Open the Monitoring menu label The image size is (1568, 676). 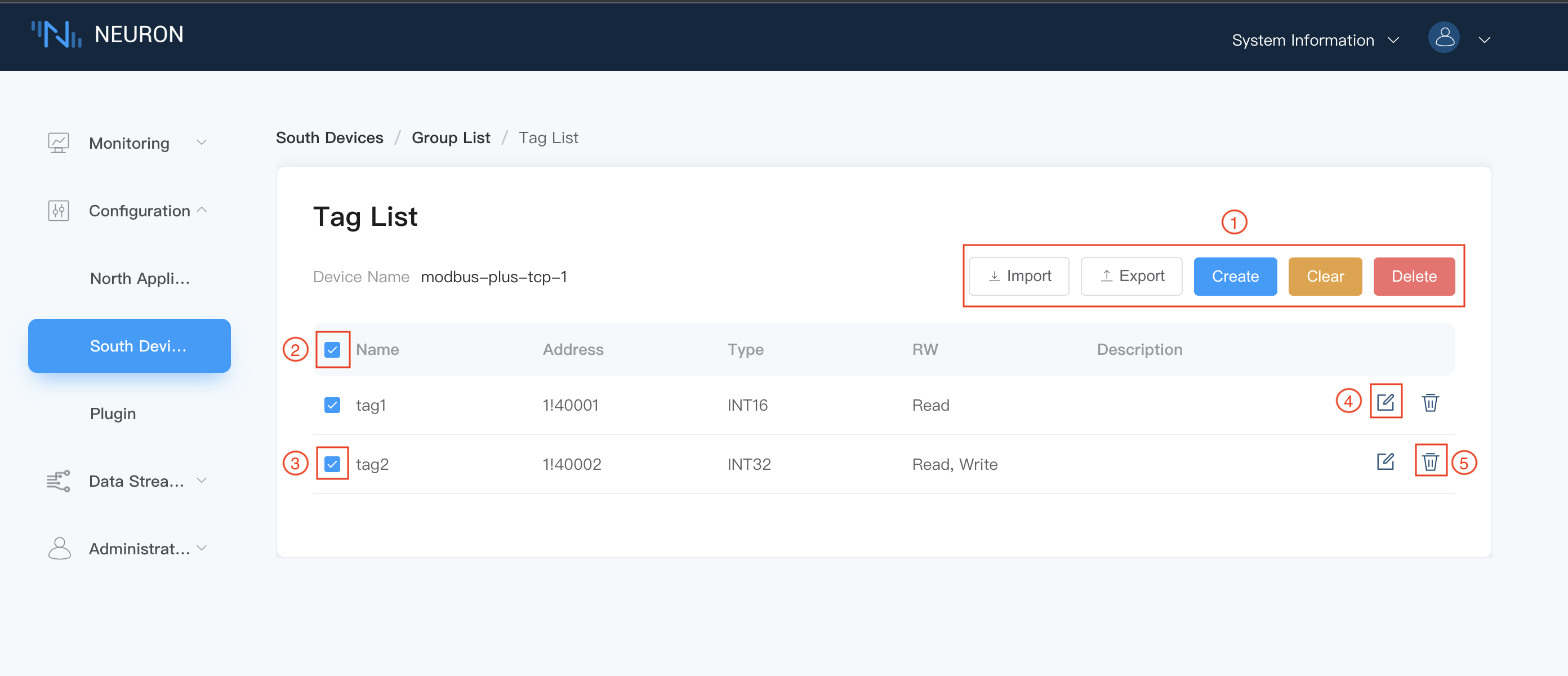click(x=129, y=143)
